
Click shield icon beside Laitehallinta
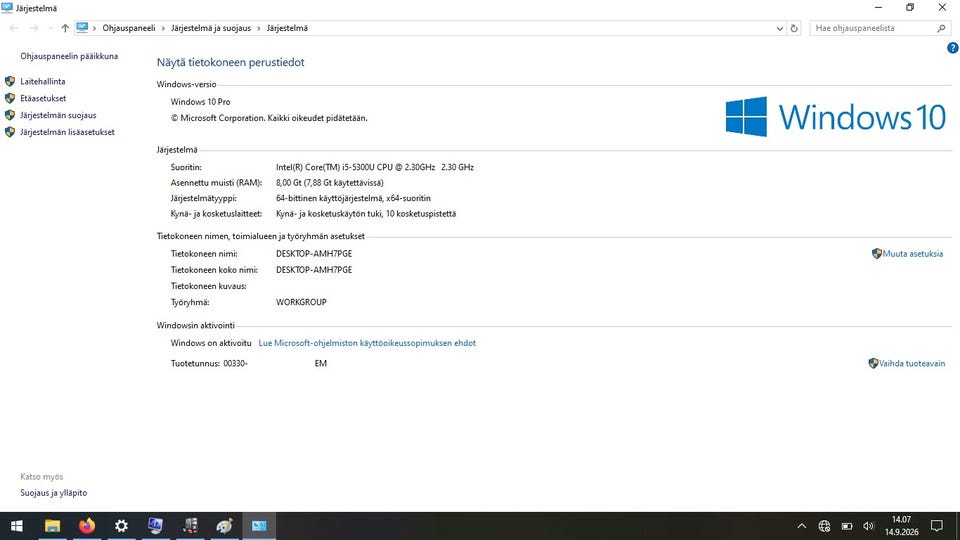click(10, 81)
